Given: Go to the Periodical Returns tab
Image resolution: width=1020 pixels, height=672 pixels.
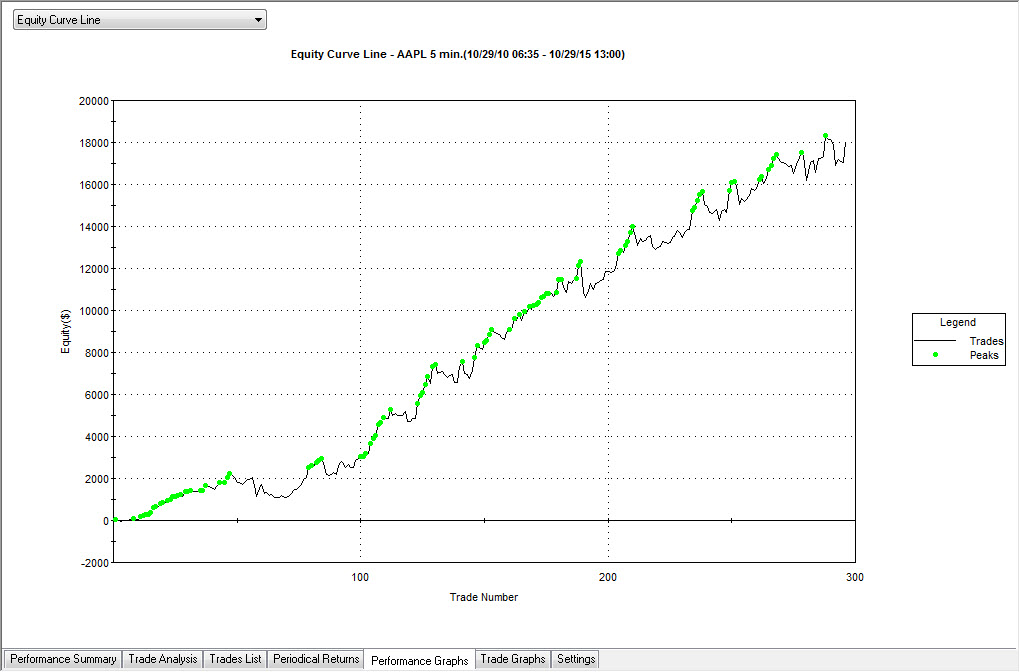Looking at the screenshot, I should coord(315,659).
